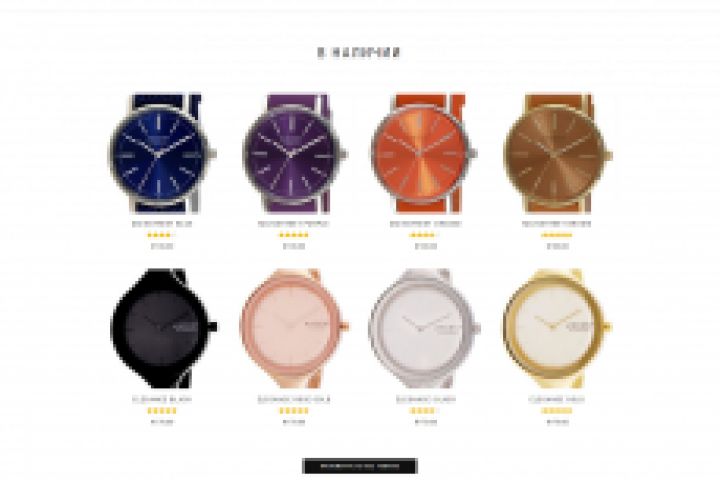This screenshot has height=480, width=720.
Task: Open the gold bracelet watch product image
Action: [x=558, y=328]
